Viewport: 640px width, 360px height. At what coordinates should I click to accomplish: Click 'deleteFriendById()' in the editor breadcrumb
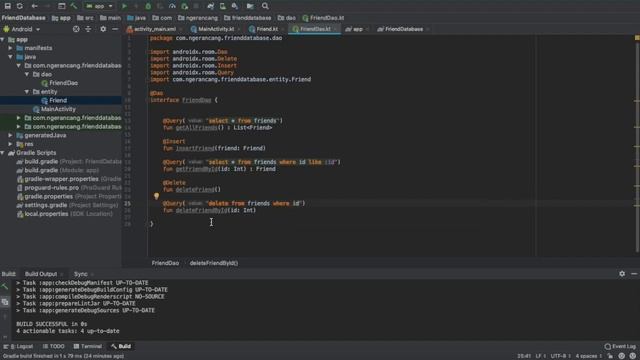click(214, 263)
